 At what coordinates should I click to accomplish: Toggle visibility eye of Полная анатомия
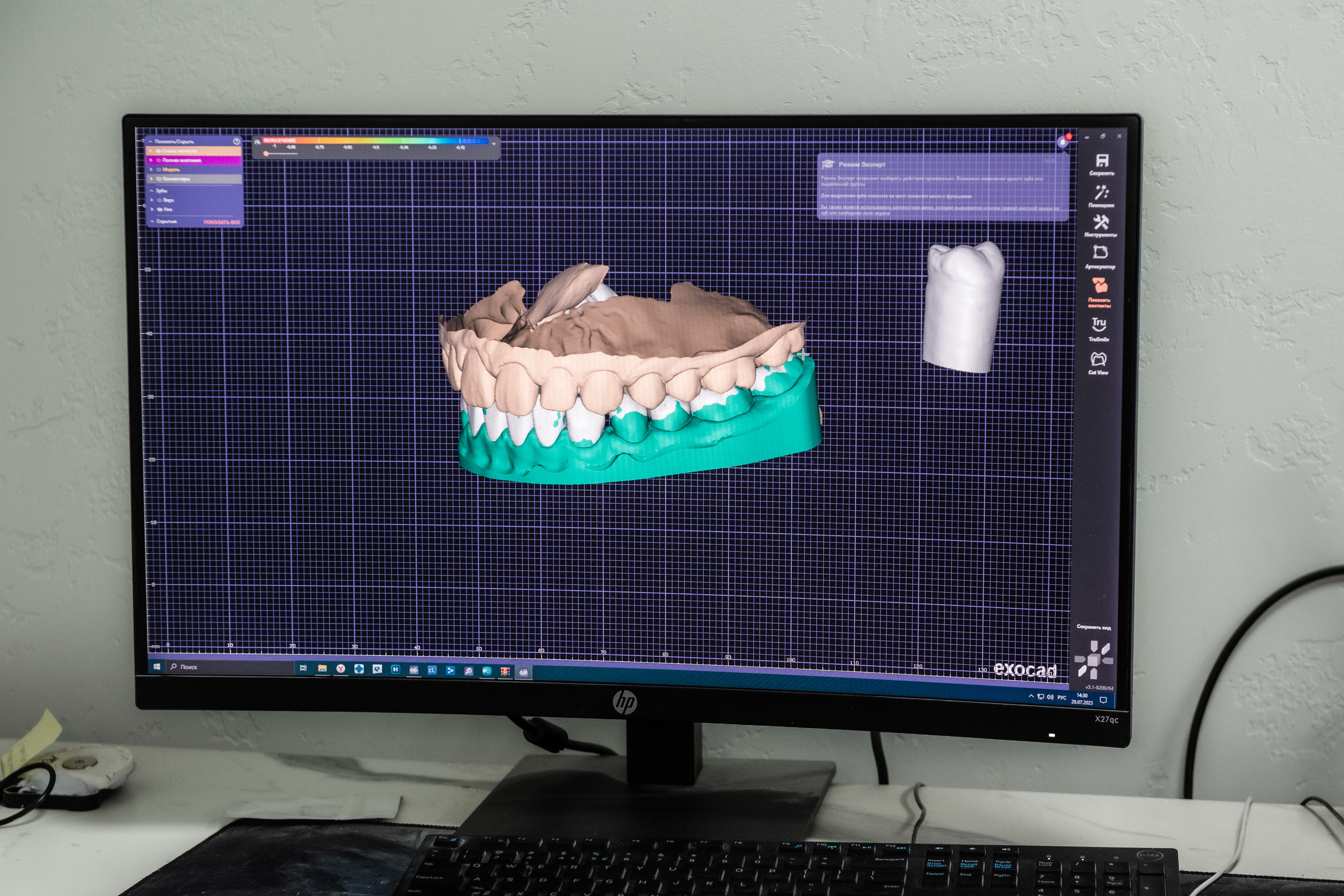click(158, 161)
